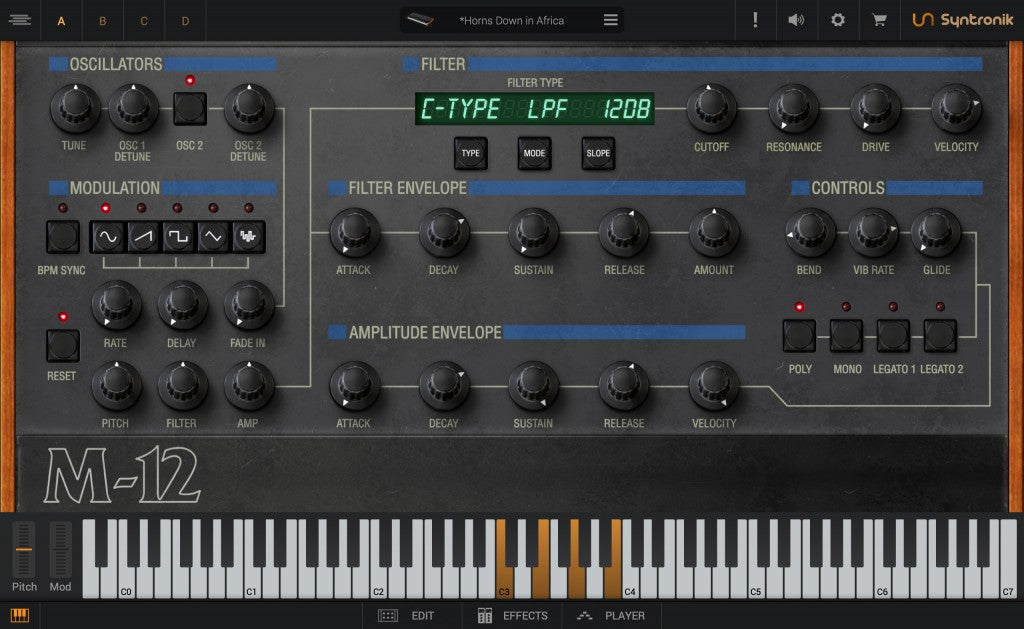The image size is (1024, 629).
Task: Click the speaker volume icon
Action: tap(796, 20)
